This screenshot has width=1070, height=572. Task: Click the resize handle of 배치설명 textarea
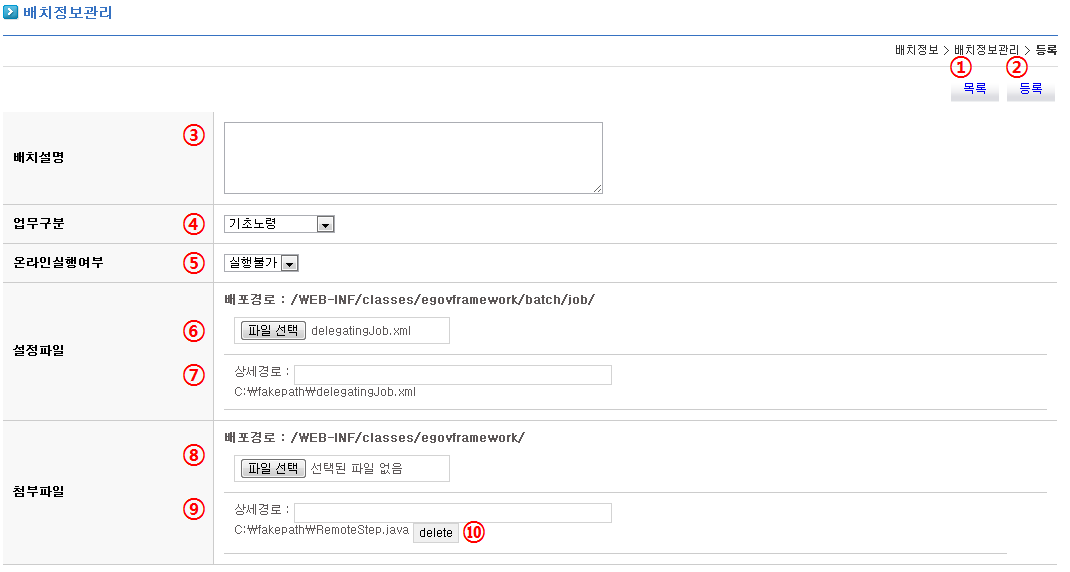click(597, 188)
